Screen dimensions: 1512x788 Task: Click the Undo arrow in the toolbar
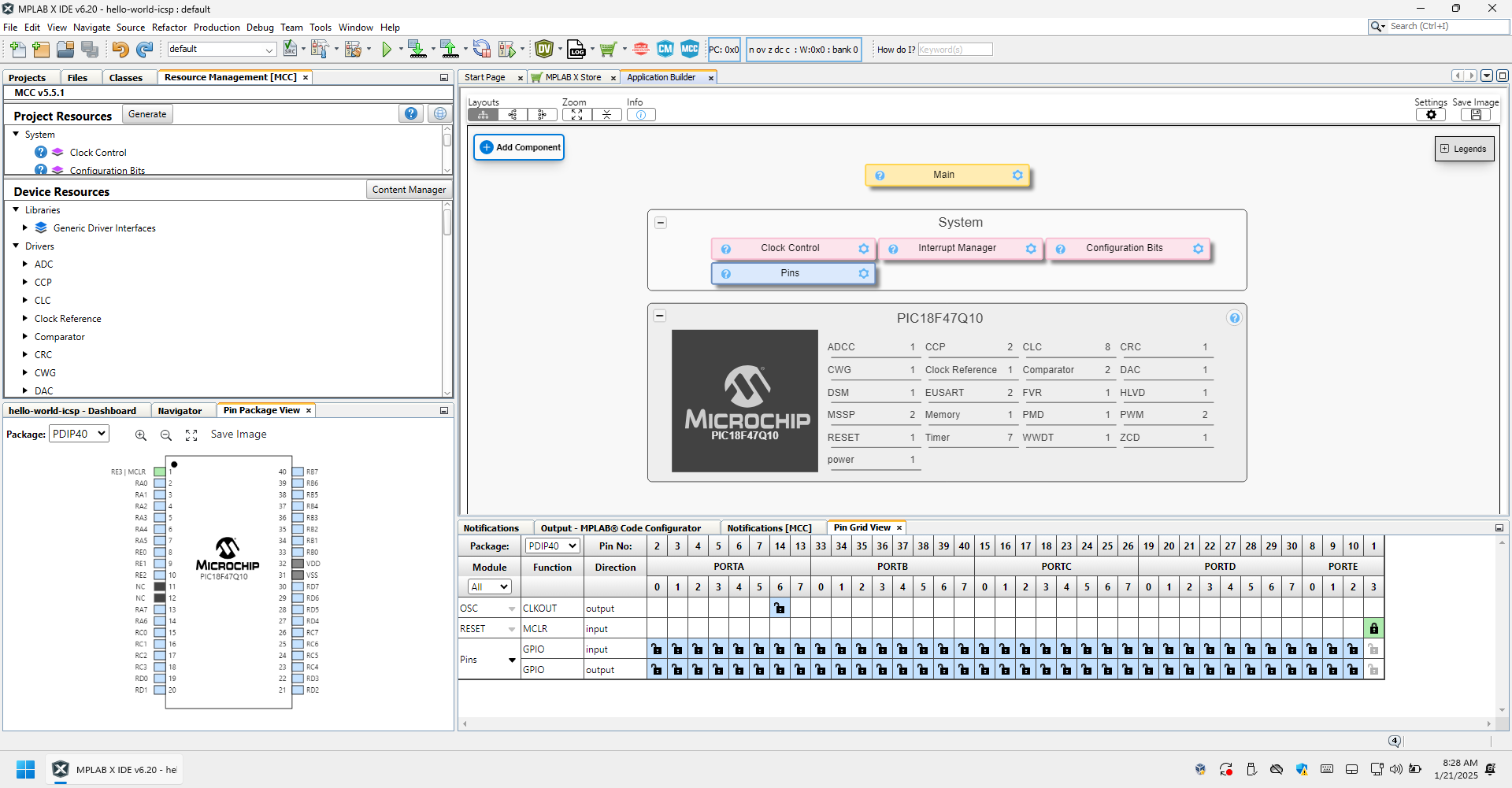coord(120,50)
